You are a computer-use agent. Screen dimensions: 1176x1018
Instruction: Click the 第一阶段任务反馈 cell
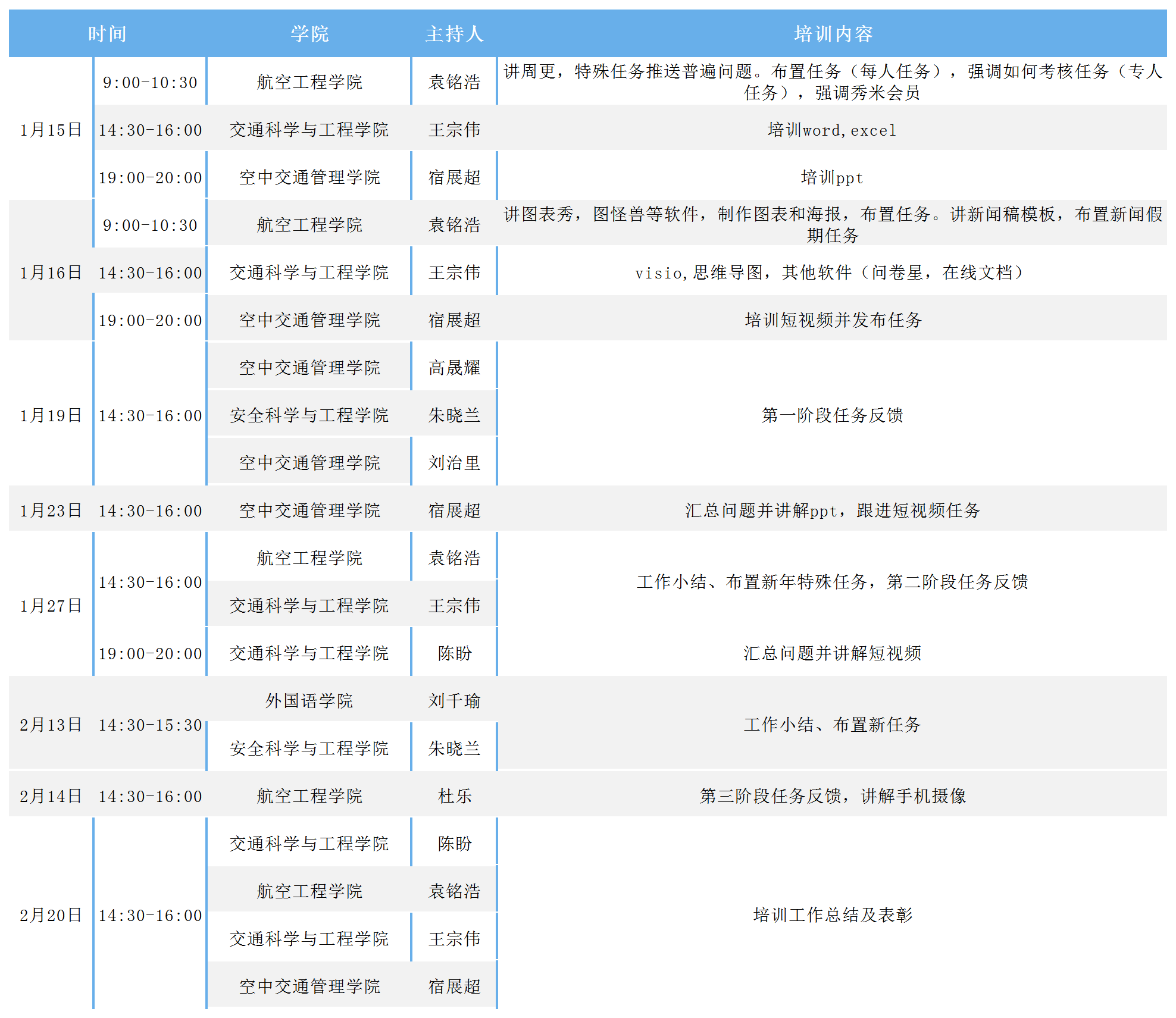click(x=832, y=415)
